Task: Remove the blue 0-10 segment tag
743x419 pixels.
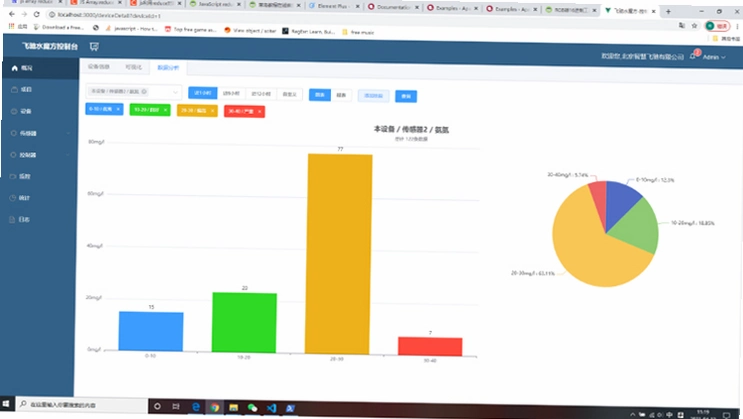Action: [118, 109]
